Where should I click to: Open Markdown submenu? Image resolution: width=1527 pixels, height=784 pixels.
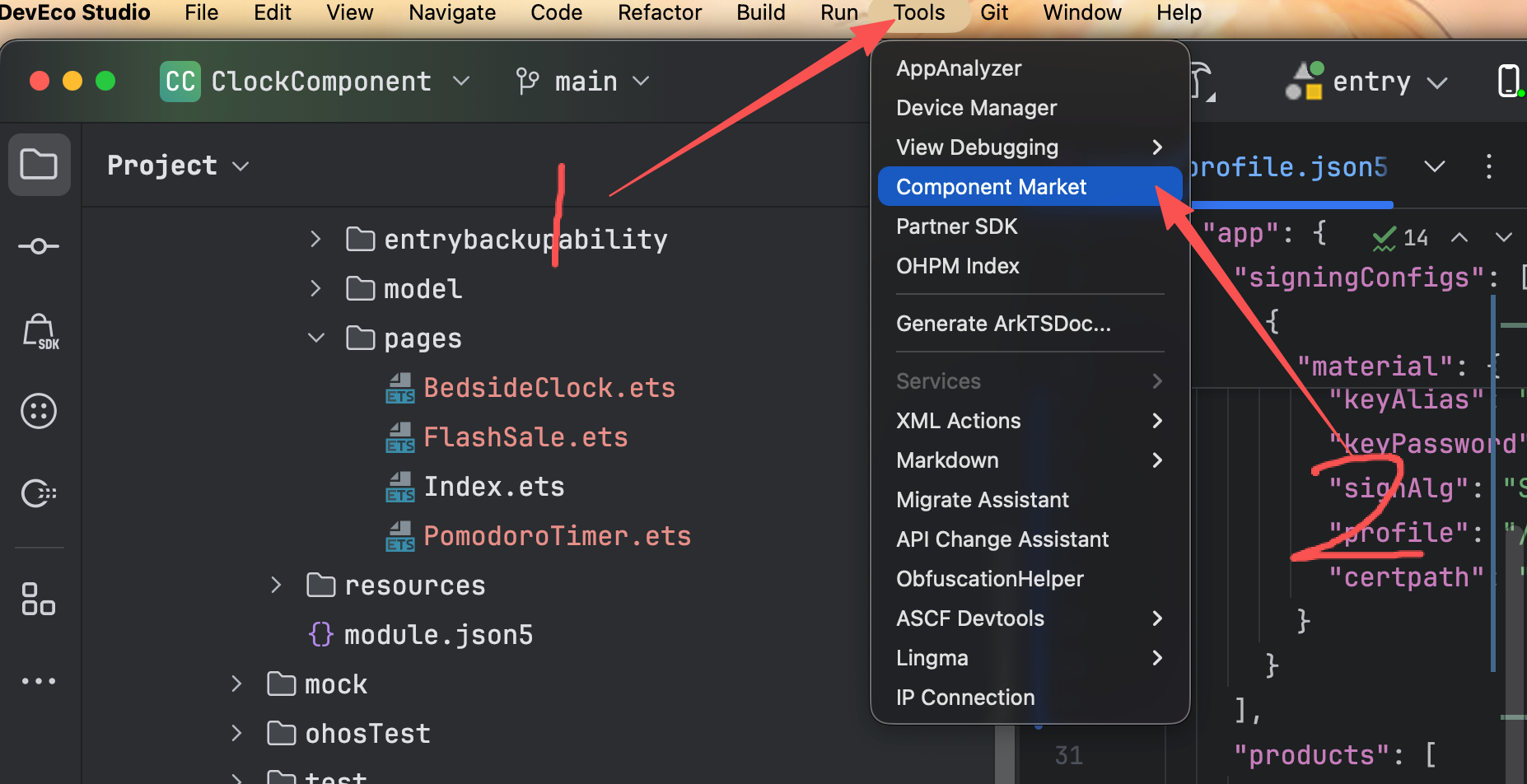point(1030,460)
